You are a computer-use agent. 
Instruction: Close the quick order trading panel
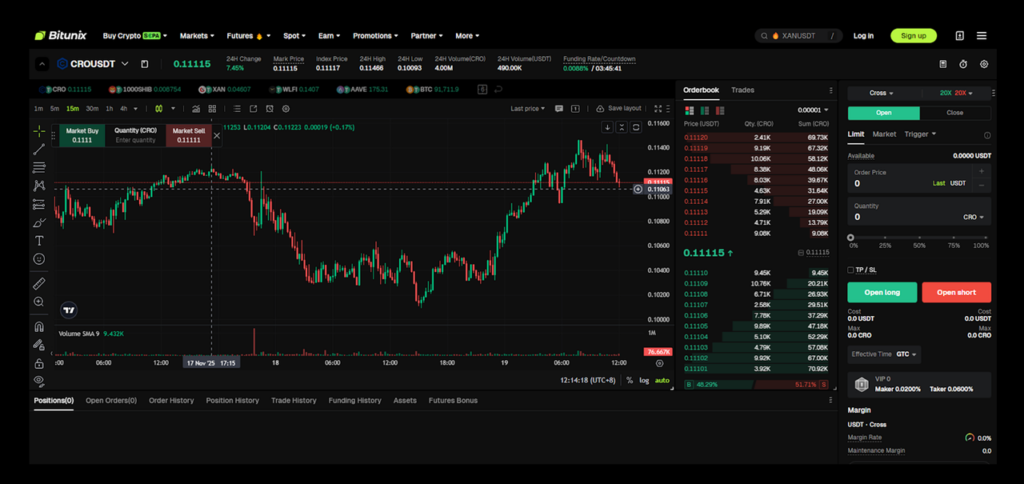[x=217, y=136]
